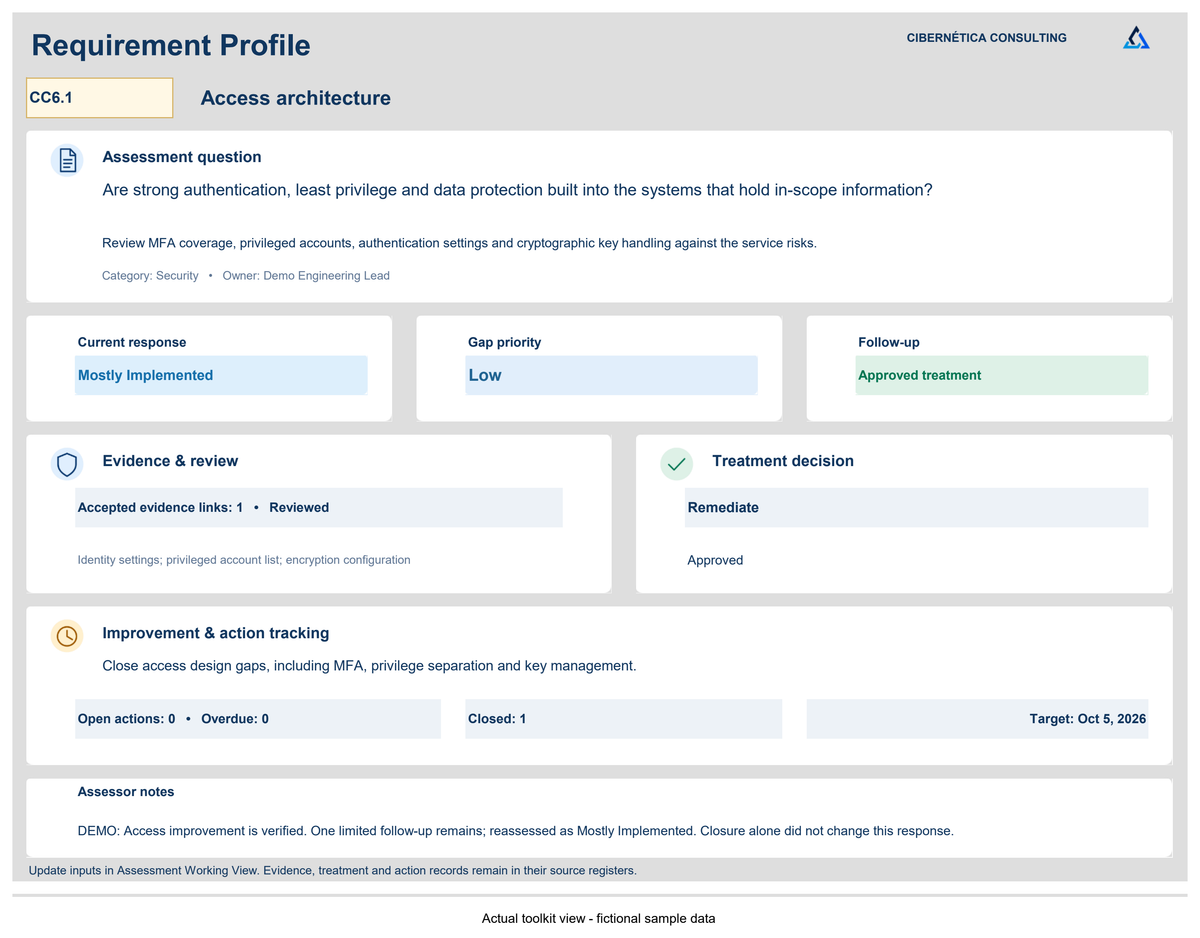The width and height of the screenshot is (1200, 938).
Task: Click the Close access design gaps text
Action: pyautogui.click(x=369, y=665)
